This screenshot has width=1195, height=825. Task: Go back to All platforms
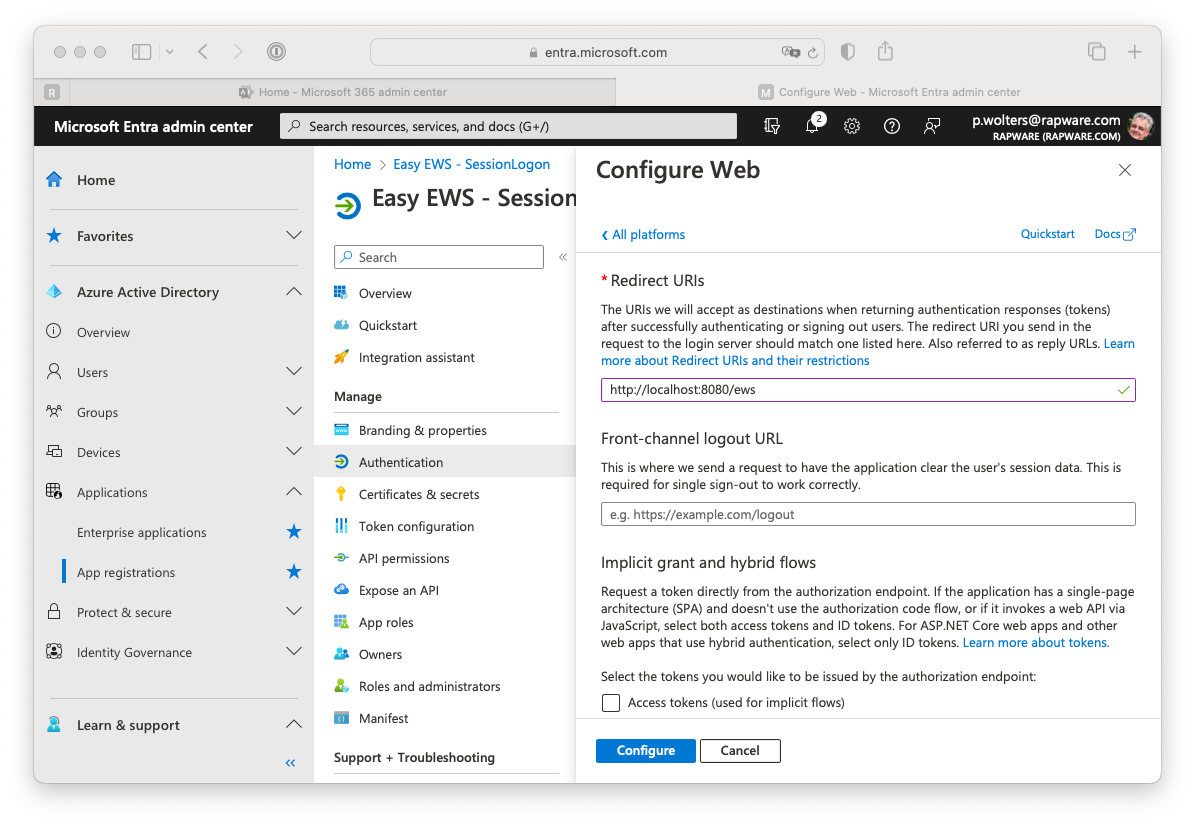643,235
